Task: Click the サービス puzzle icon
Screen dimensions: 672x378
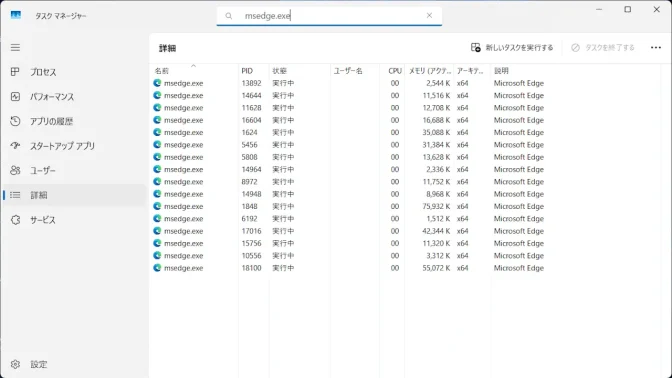Action: click(15, 220)
